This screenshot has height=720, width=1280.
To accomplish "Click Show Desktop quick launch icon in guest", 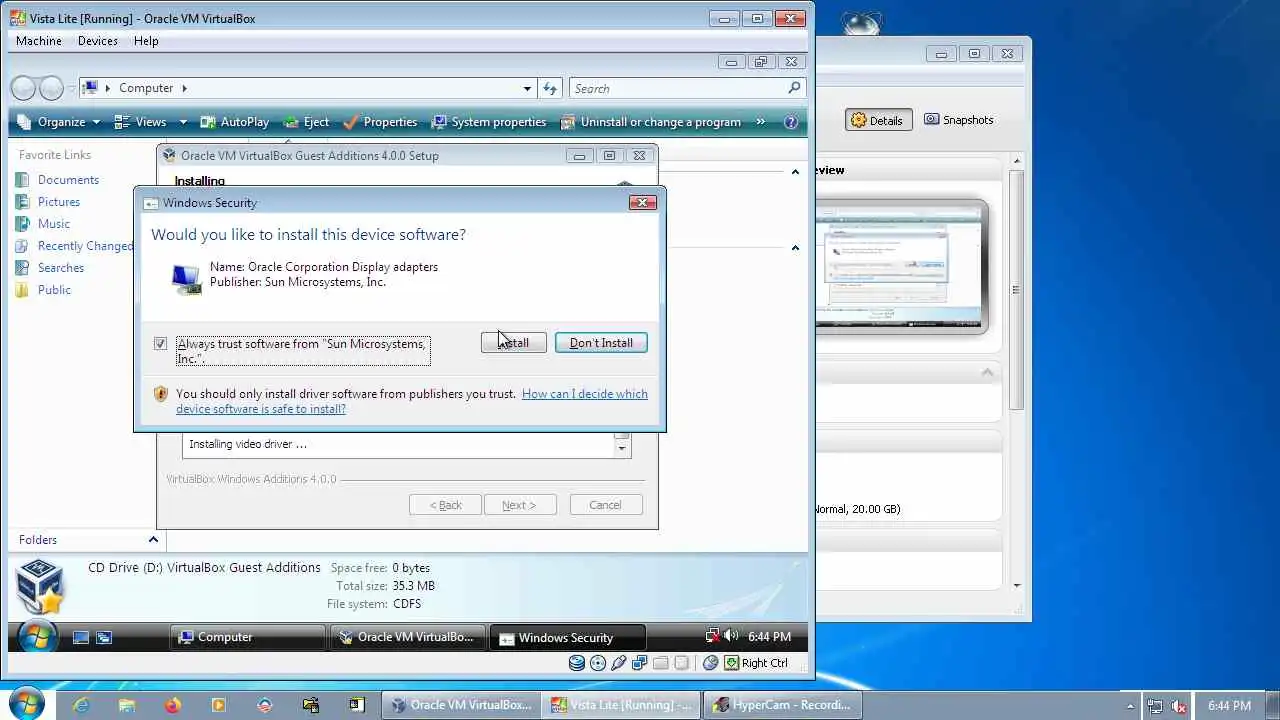I will (x=81, y=637).
